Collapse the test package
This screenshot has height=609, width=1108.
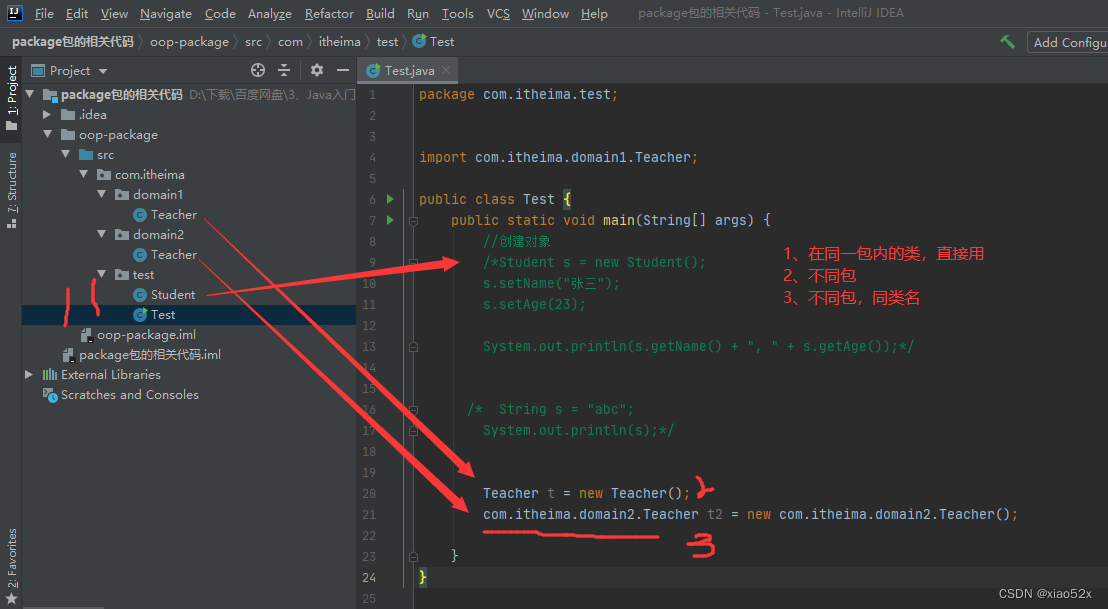102,274
